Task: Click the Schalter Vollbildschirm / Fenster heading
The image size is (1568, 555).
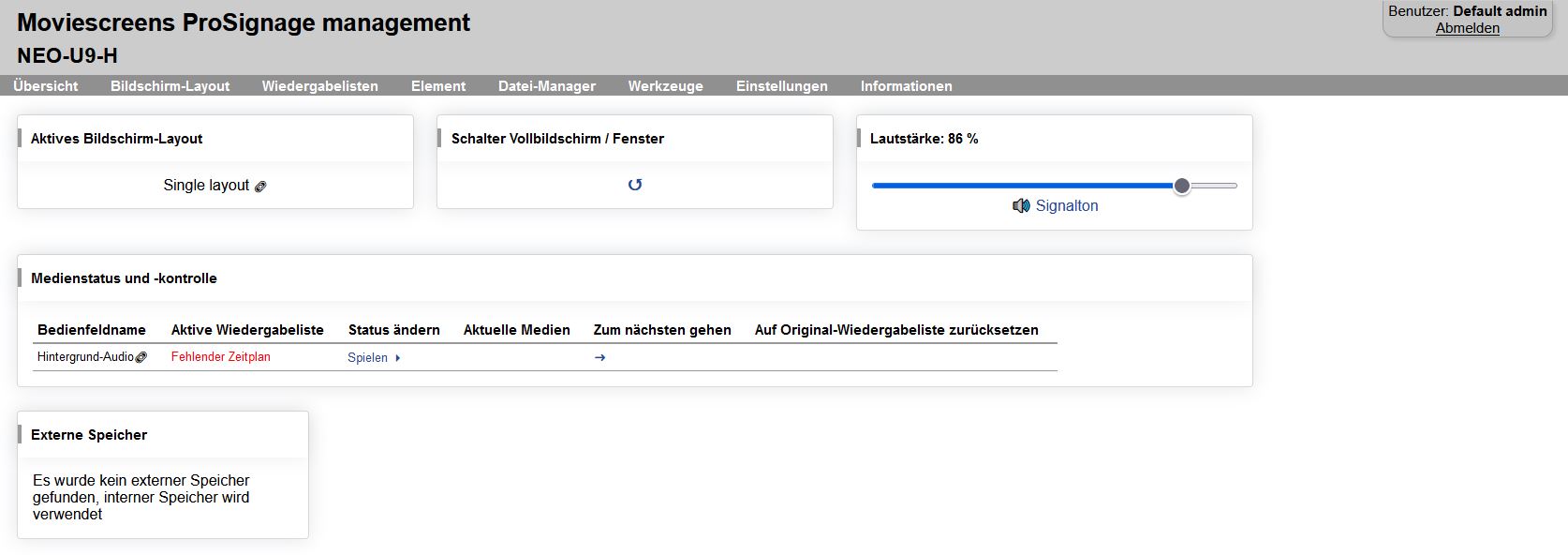Action: pyautogui.click(x=557, y=139)
